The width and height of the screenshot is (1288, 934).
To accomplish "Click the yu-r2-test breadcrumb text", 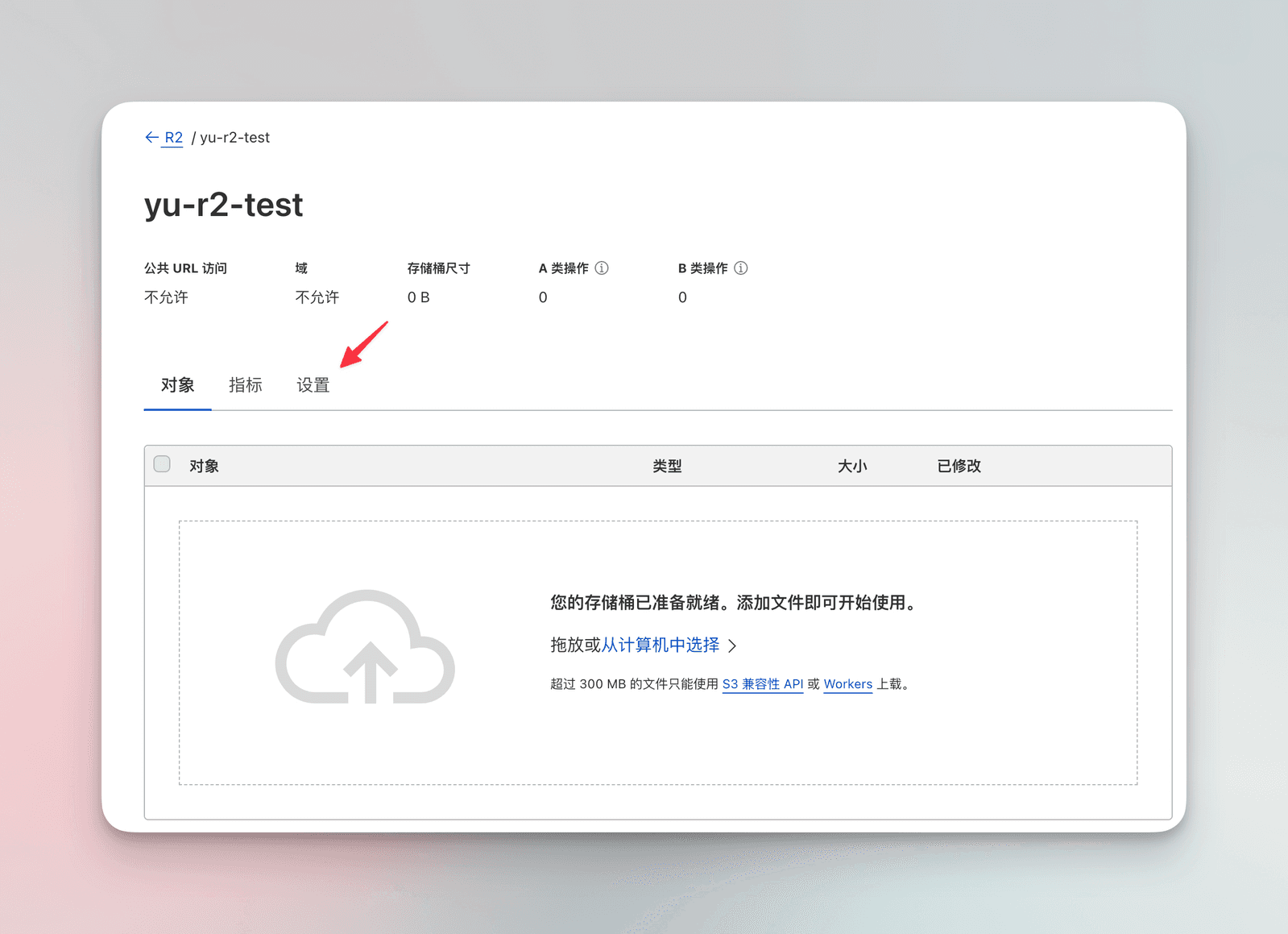I will click(x=234, y=138).
